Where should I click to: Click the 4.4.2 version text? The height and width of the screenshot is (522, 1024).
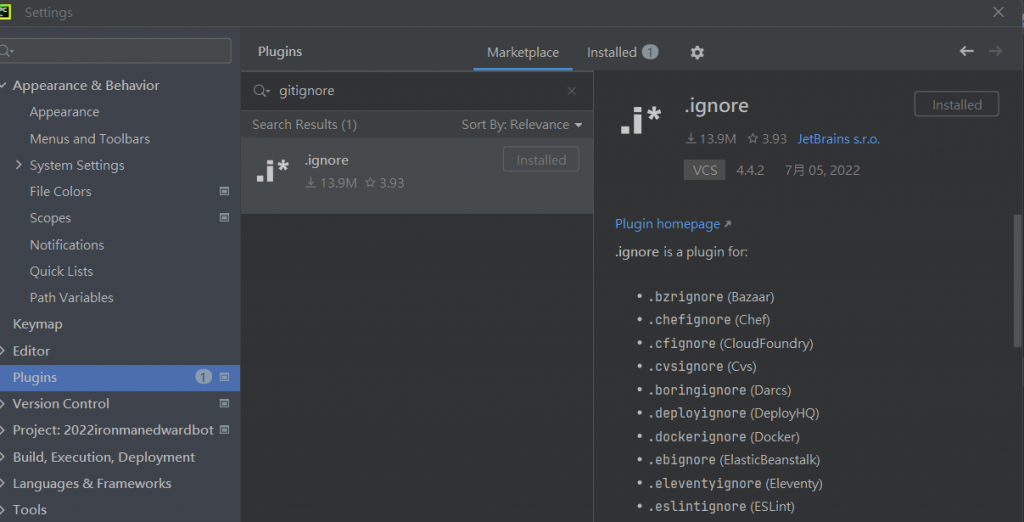[750, 171]
